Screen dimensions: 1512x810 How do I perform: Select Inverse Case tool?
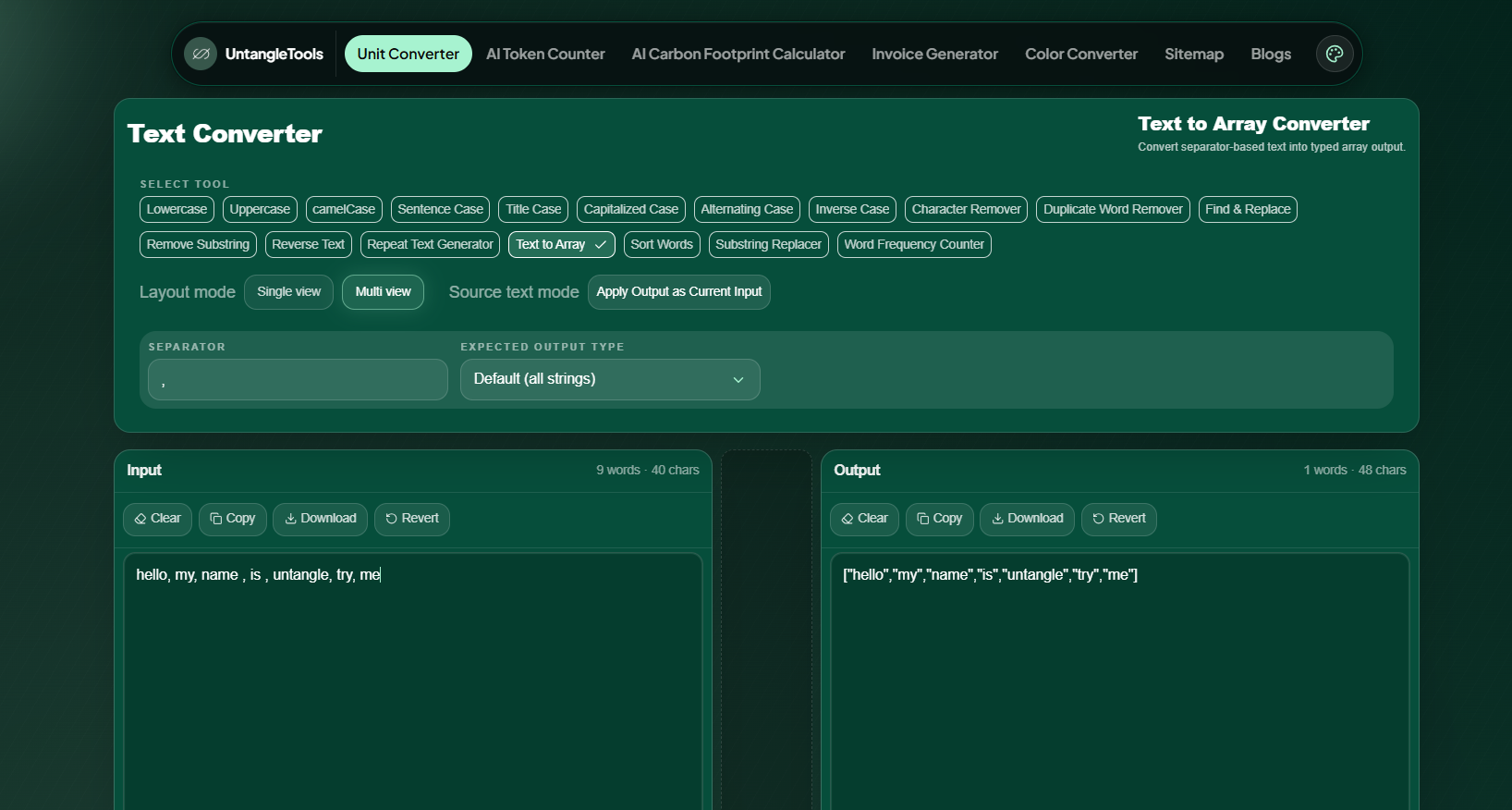point(852,210)
